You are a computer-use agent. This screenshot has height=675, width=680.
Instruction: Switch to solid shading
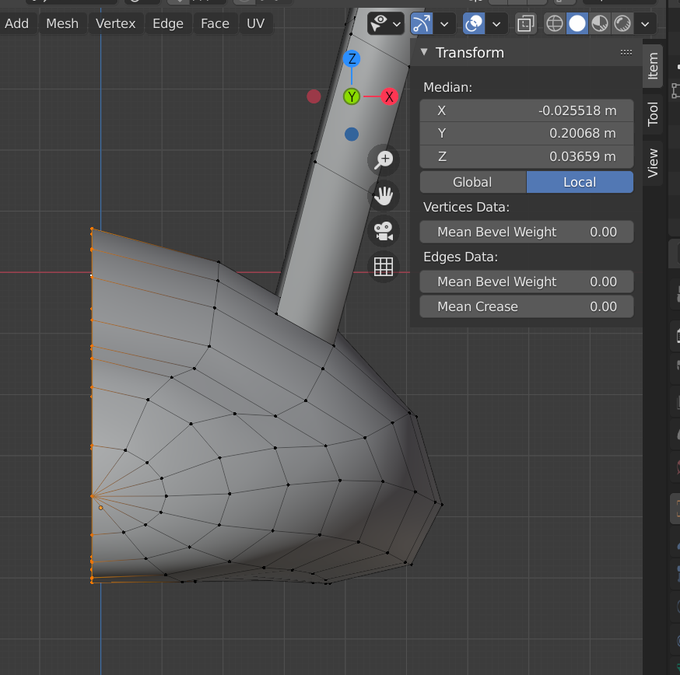click(577, 24)
